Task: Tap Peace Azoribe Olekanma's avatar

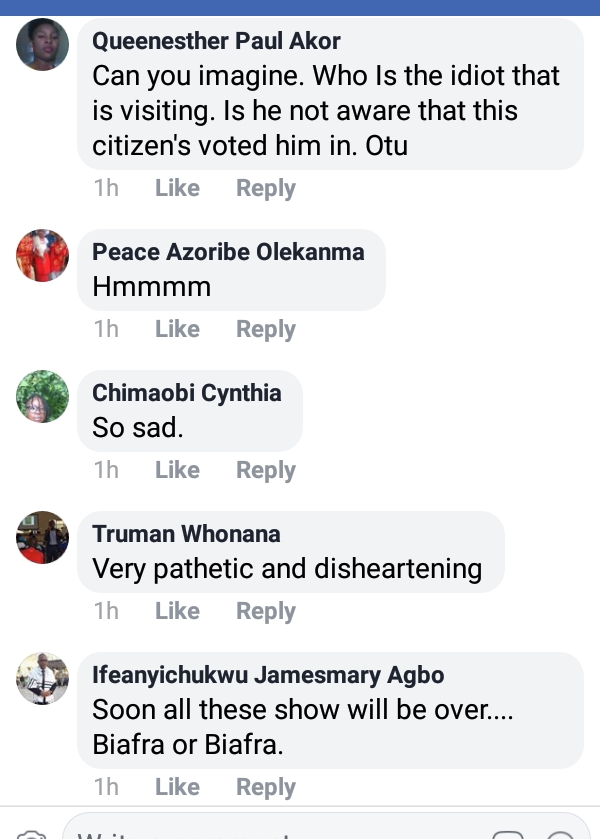Action: click(43, 256)
